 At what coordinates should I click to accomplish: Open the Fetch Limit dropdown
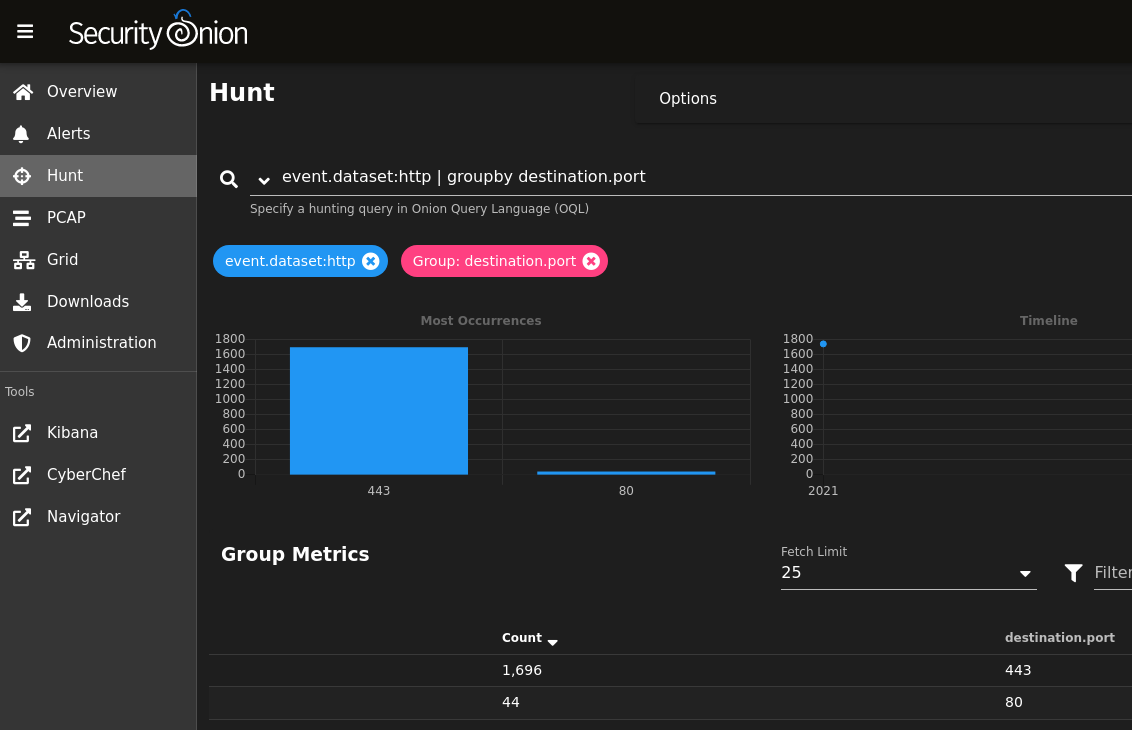908,573
